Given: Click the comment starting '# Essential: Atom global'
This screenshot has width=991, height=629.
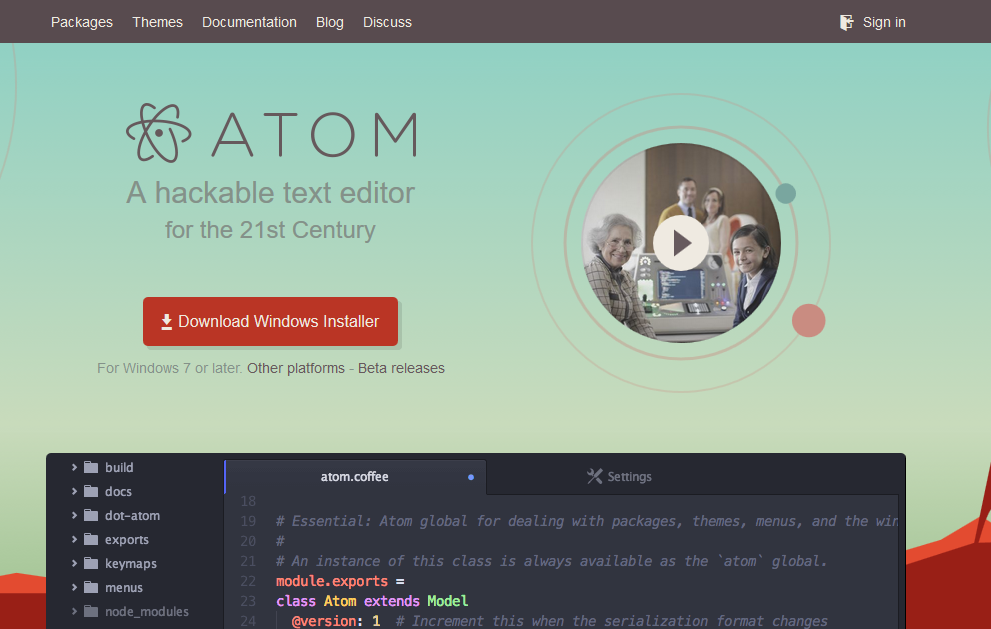Looking at the screenshot, I should click(587, 522).
